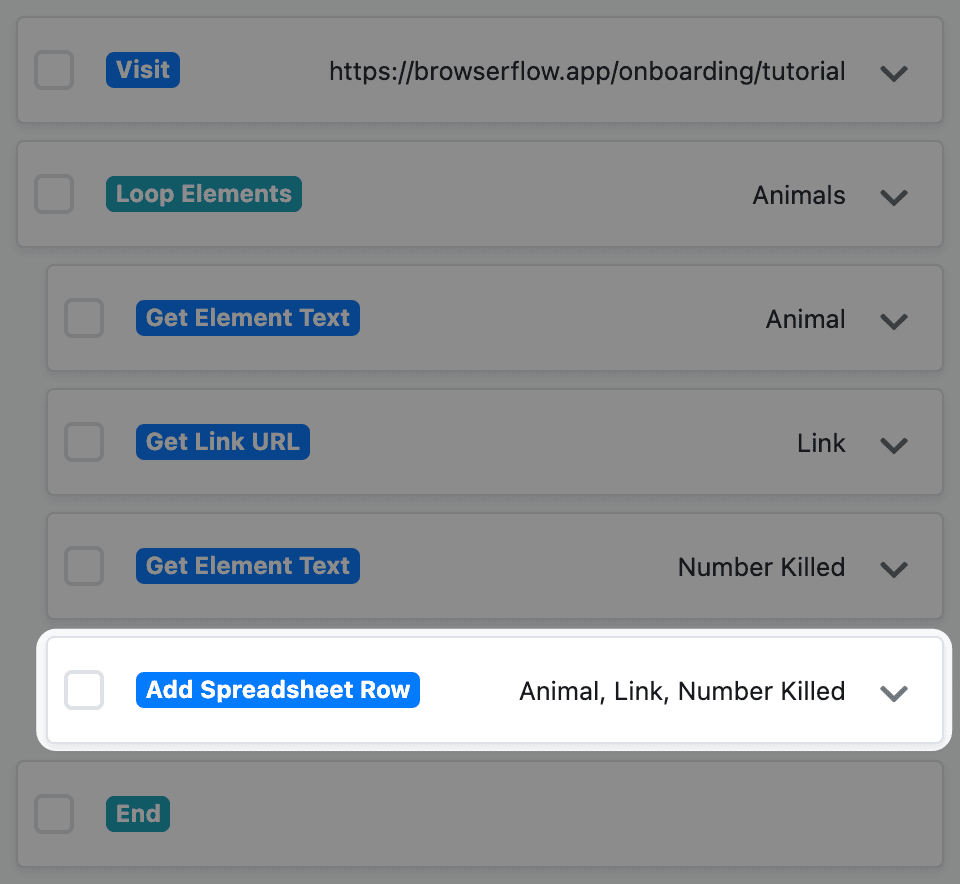Select the Get Link URL badge
960x884 pixels.
click(222, 441)
